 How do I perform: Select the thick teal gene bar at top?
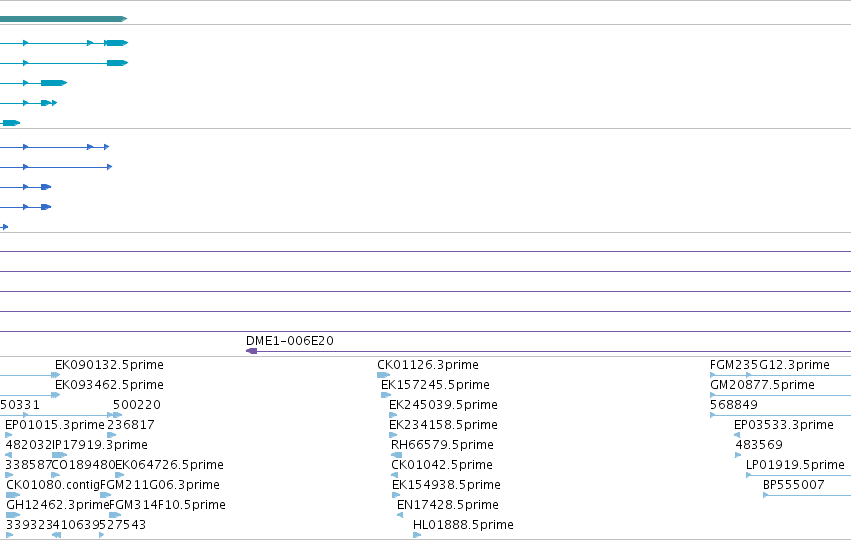coord(63,19)
